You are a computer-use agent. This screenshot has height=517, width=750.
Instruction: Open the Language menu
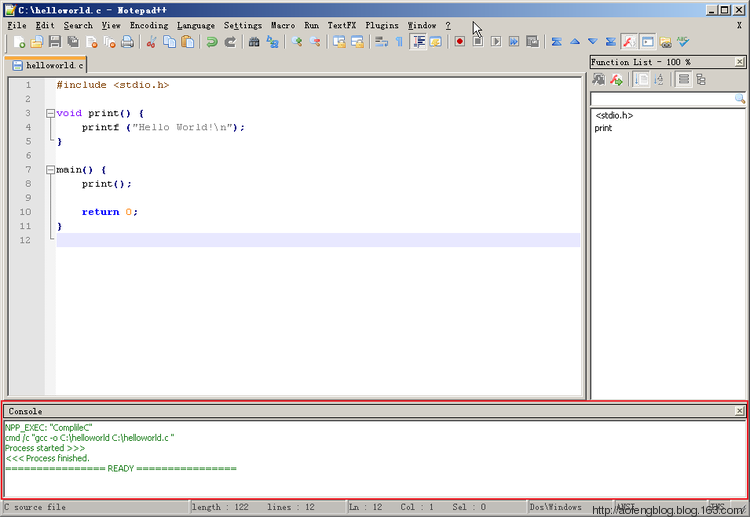196,25
